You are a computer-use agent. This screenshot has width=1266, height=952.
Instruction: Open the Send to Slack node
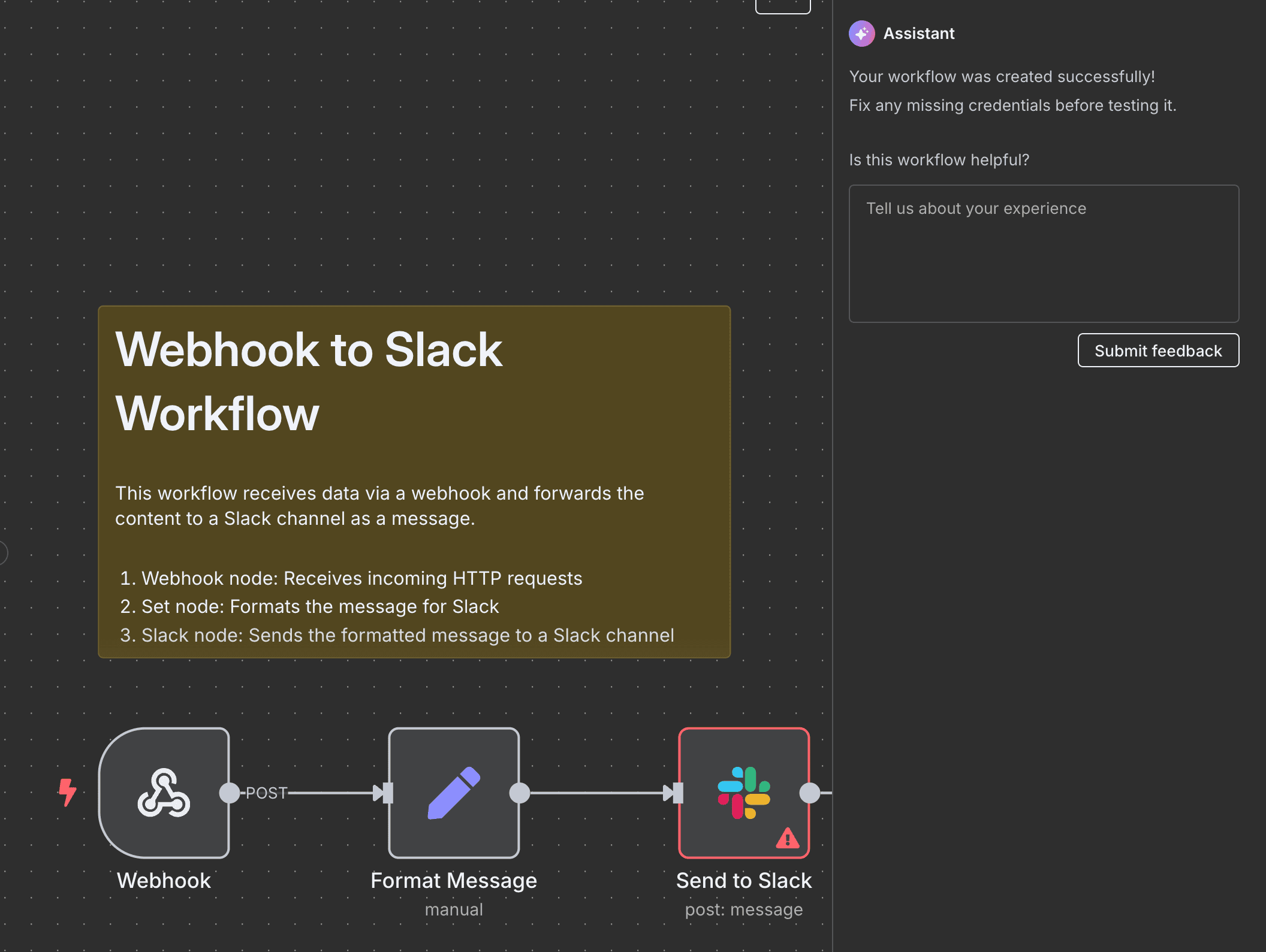coord(743,792)
